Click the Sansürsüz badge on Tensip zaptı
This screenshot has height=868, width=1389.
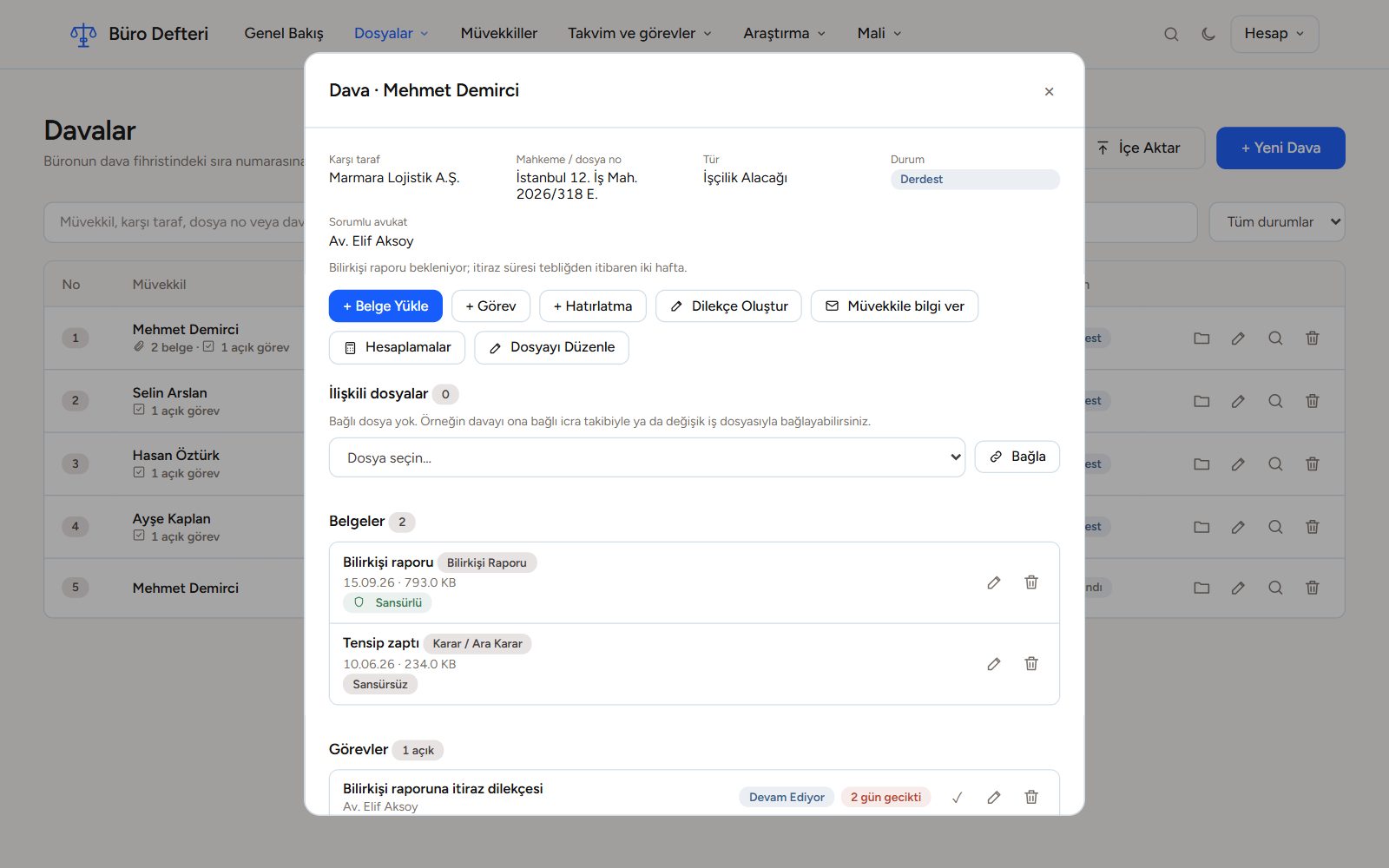tap(380, 684)
